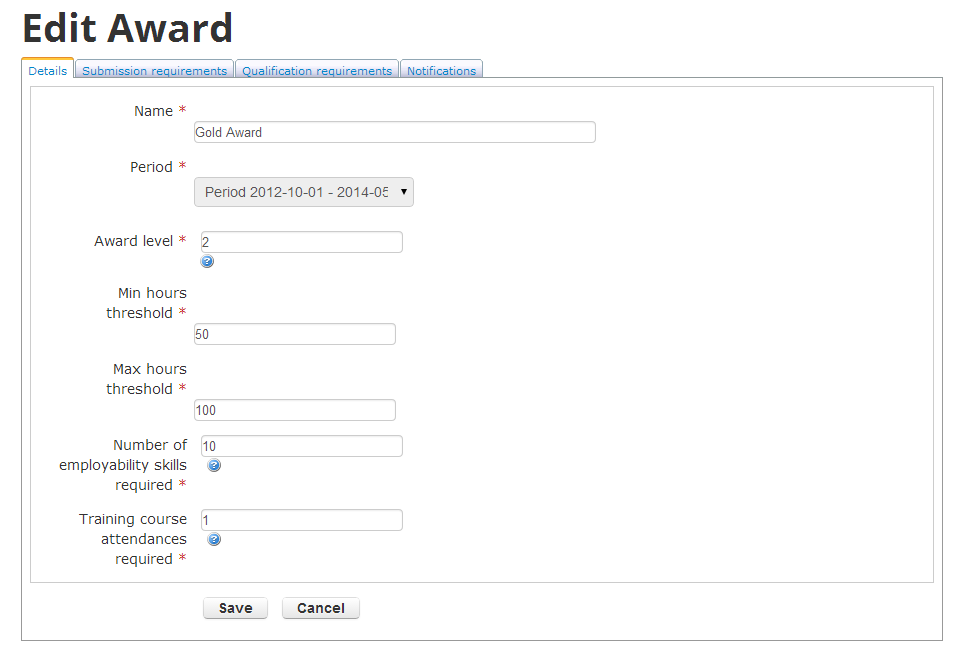Open Submission requirements tab

154,70
